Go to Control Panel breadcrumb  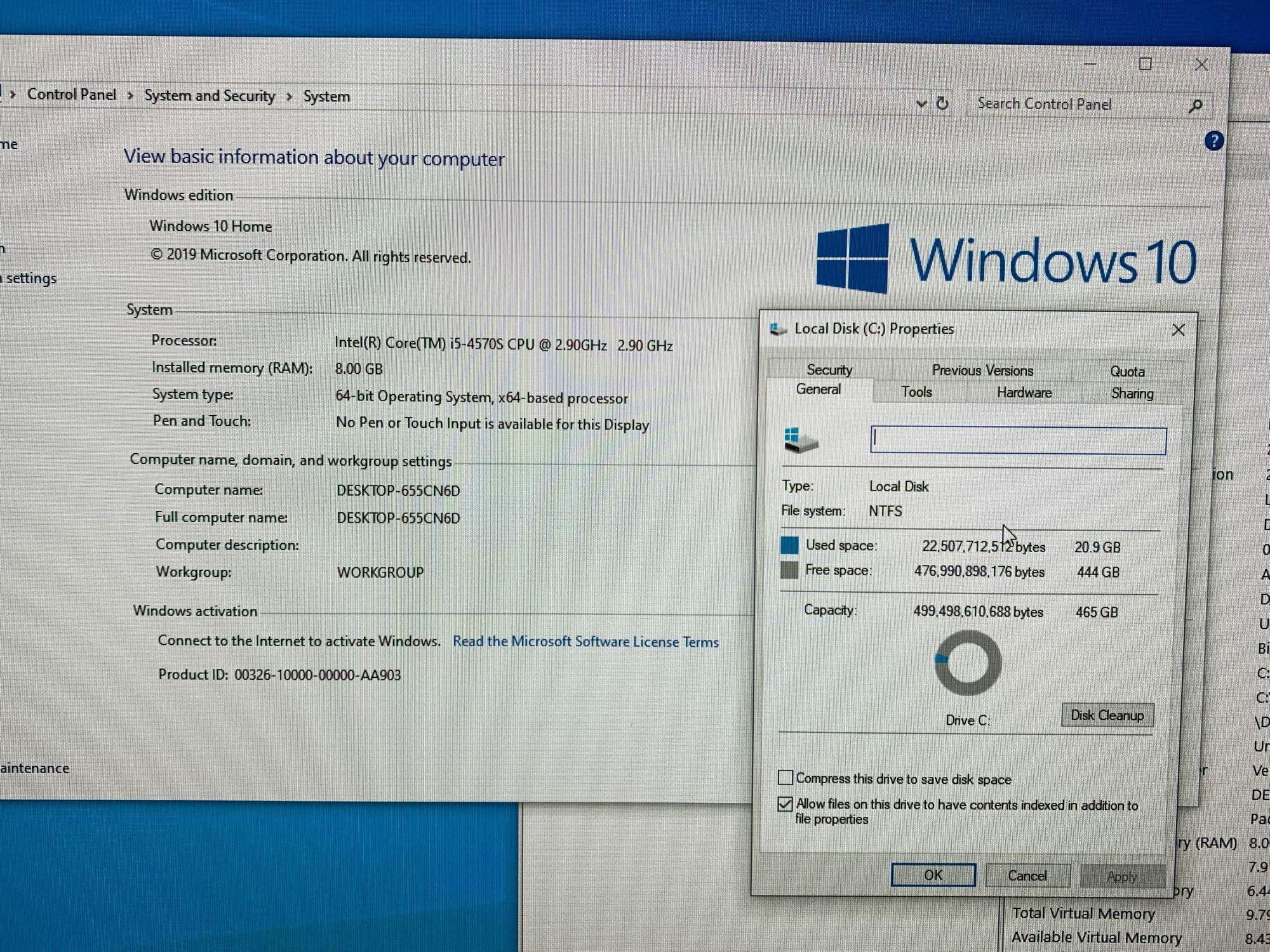coord(72,95)
